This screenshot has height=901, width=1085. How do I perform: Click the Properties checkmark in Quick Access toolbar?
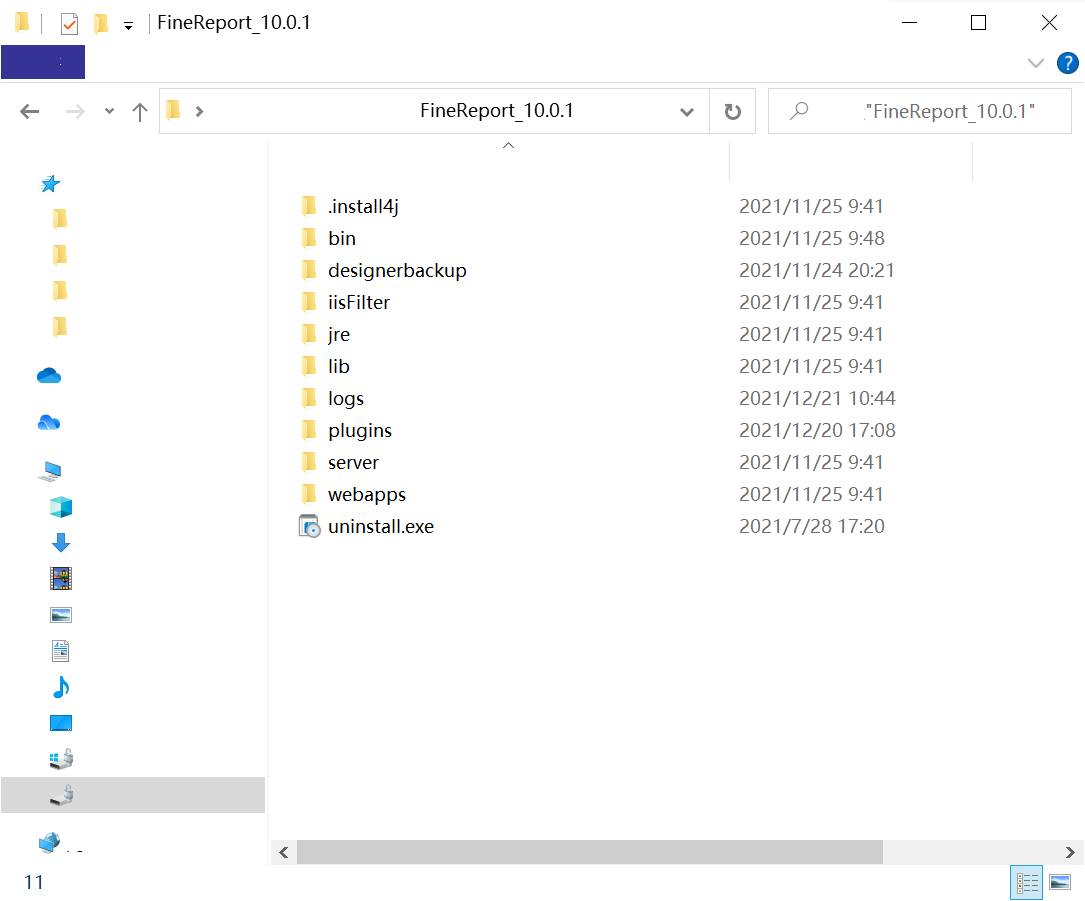click(67, 22)
